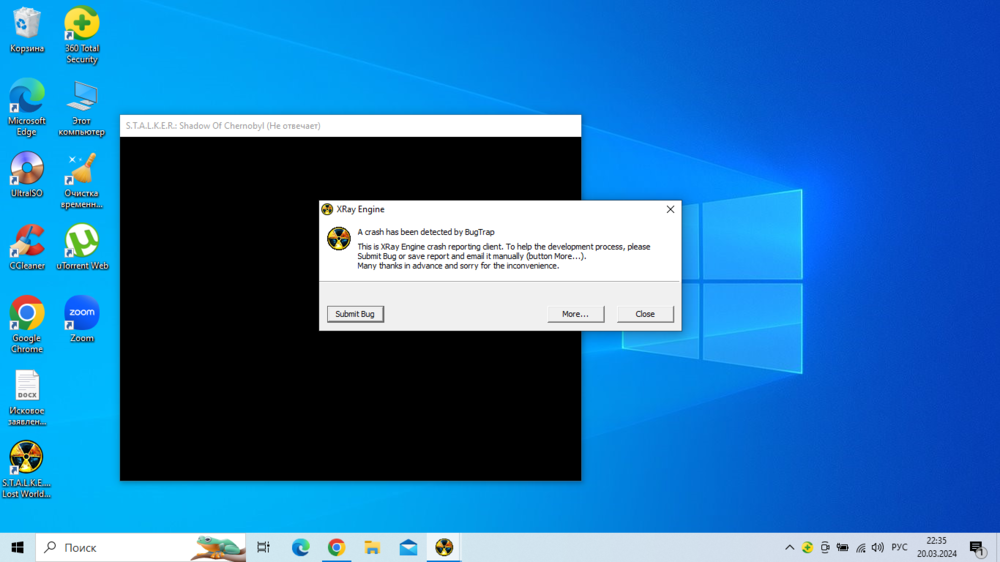Click the Submit Bug button
The image size is (1000, 562).
[x=355, y=314]
